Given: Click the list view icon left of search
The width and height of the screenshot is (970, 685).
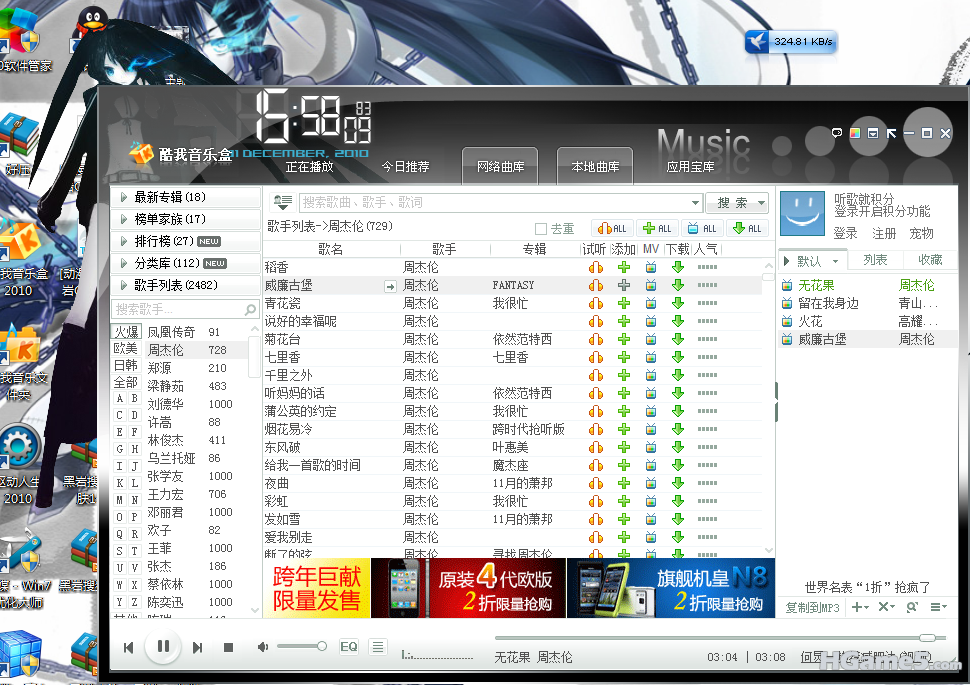Looking at the screenshot, I should pyautogui.click(x=283, y=202).
